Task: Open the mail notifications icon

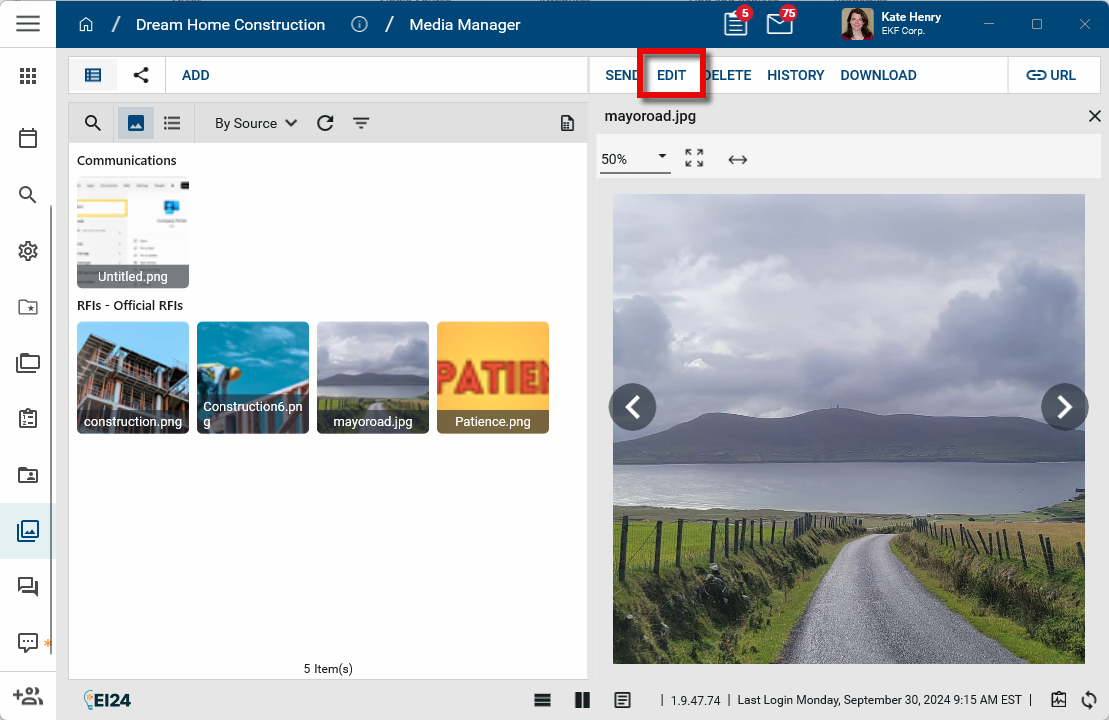Action: coord(779,24)
